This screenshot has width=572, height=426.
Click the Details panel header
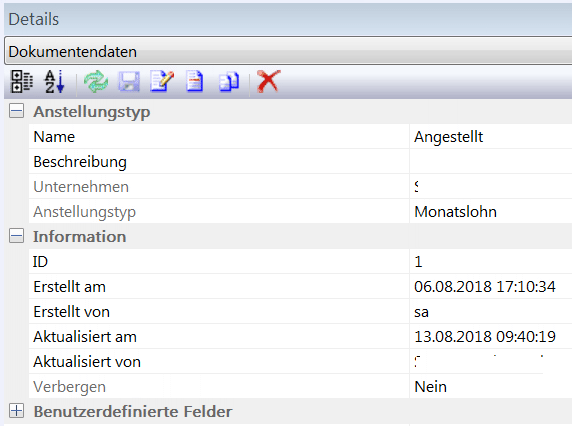288,19
